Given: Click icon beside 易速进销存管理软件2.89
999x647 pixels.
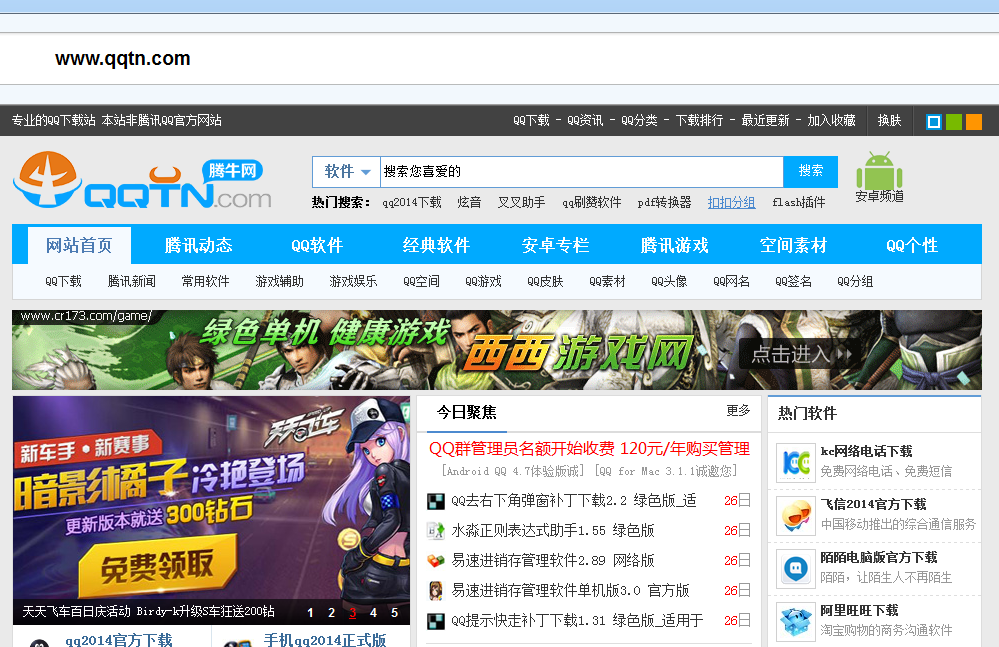Looking at the screenshot, I should 436,561.
